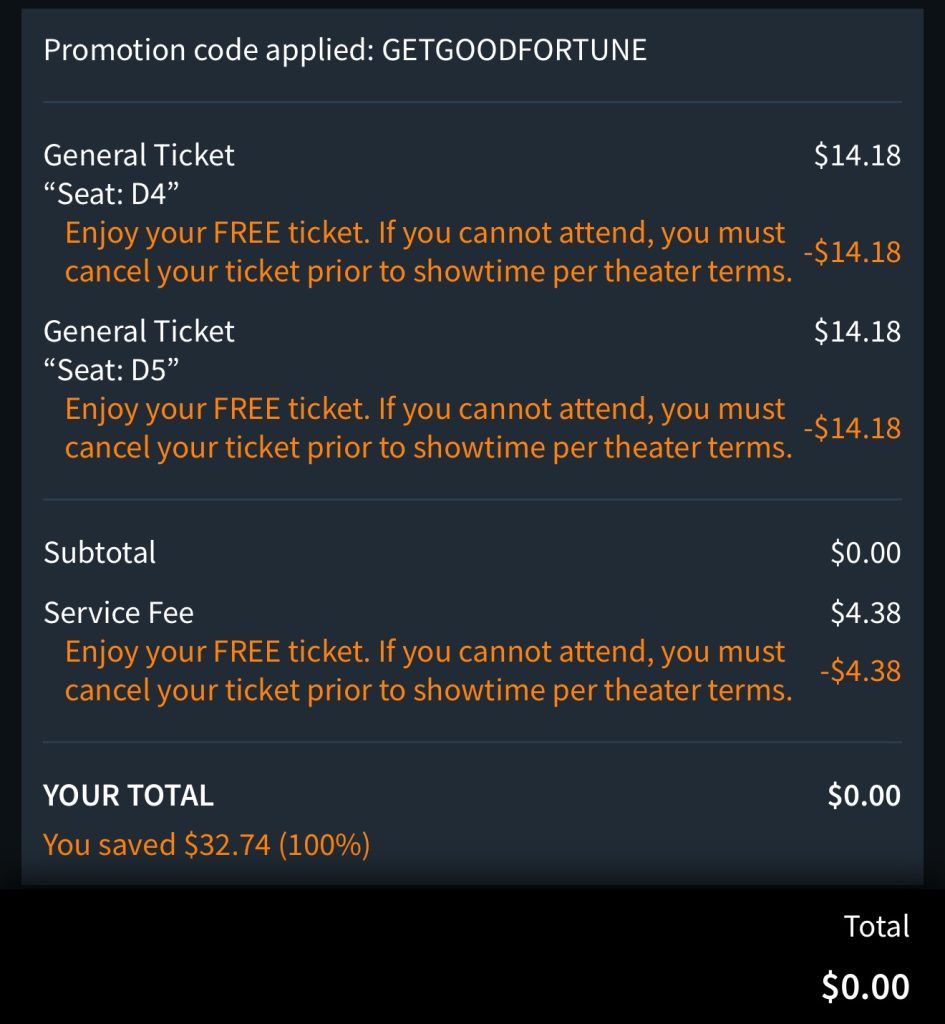Tap the "Seat: D5" text
The width and height of the screenshot is (945, 1024).
[111, 369]
